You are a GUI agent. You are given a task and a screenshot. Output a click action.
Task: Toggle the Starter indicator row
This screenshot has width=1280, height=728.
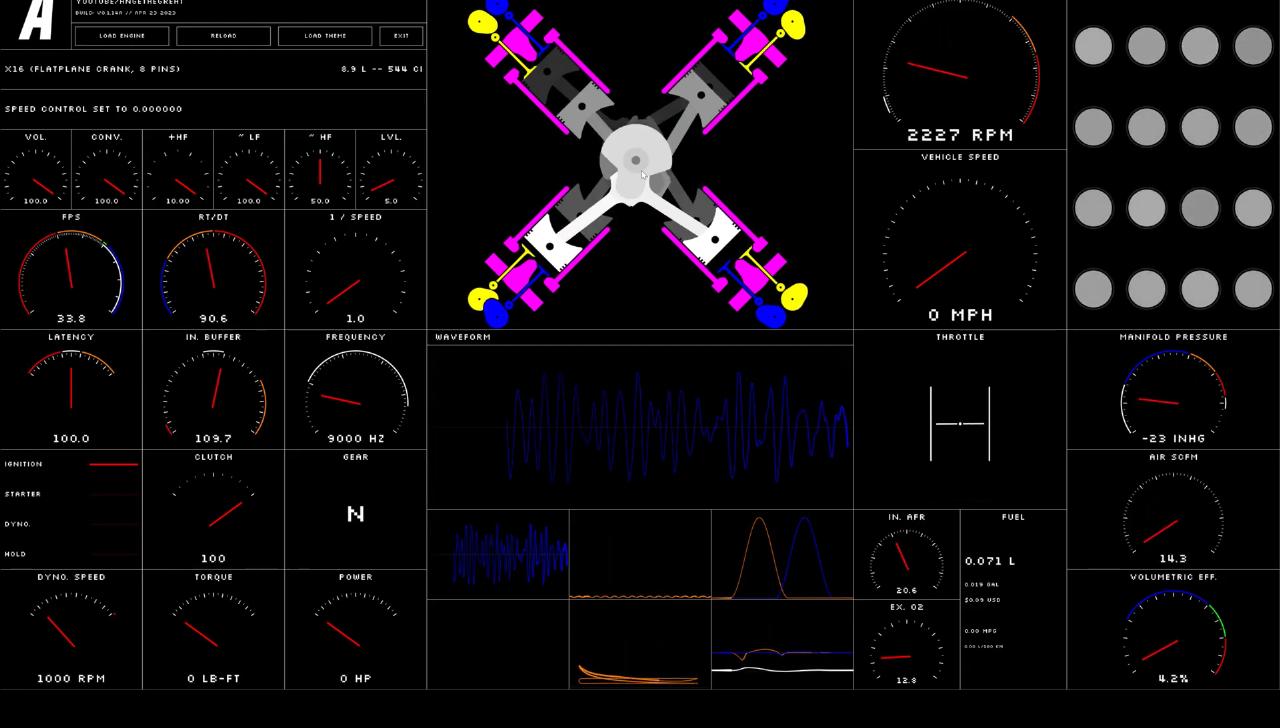[71, 494]
